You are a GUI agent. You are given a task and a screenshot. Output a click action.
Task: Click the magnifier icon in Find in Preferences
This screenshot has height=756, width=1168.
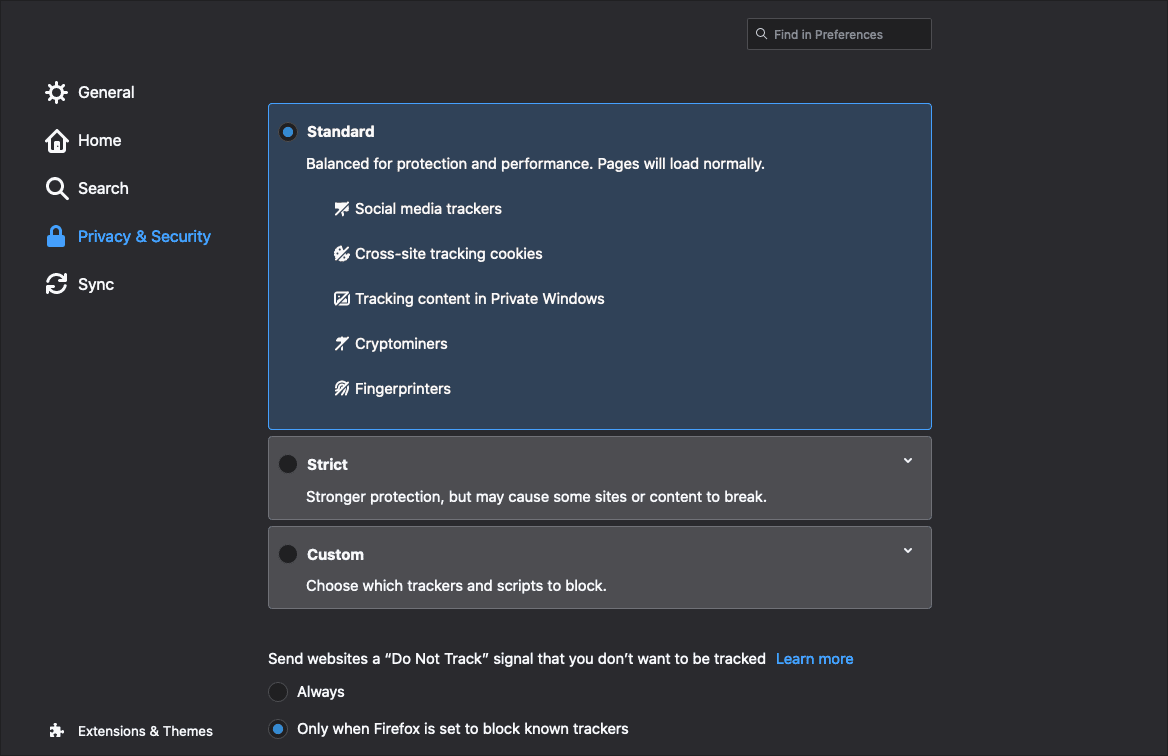tap(761, 34)
